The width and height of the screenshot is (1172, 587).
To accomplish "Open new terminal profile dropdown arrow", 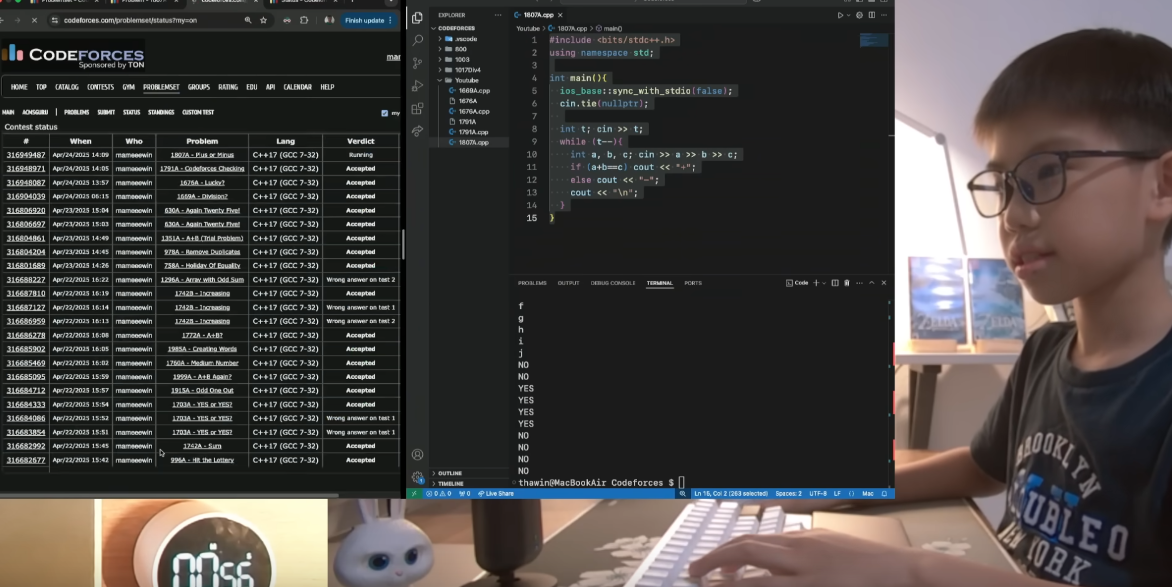I will pyautogui.click(x=824, y=283).
